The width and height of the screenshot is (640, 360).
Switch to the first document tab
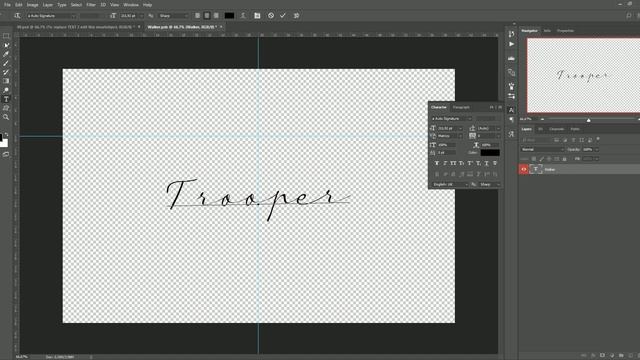point(77,27)
